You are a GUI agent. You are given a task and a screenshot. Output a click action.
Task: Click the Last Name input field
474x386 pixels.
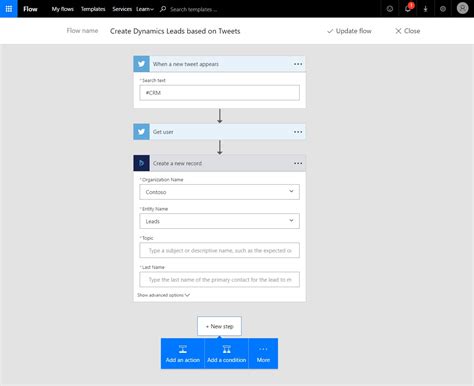(219, 280)
